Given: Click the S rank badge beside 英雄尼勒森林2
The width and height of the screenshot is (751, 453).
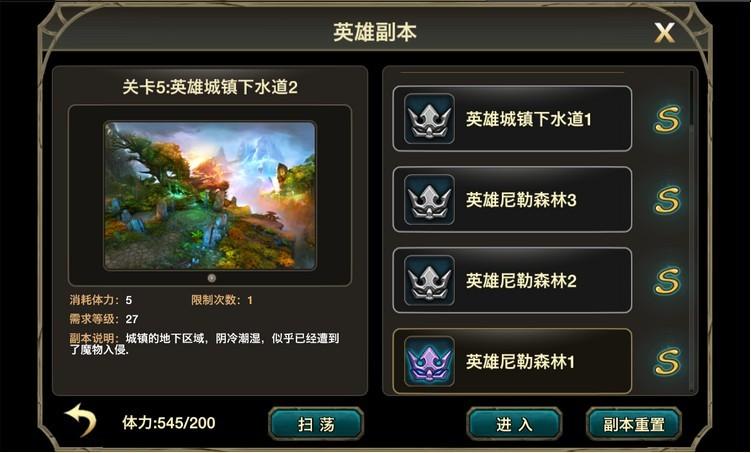Looking at the screenshot, I should 667,281.
